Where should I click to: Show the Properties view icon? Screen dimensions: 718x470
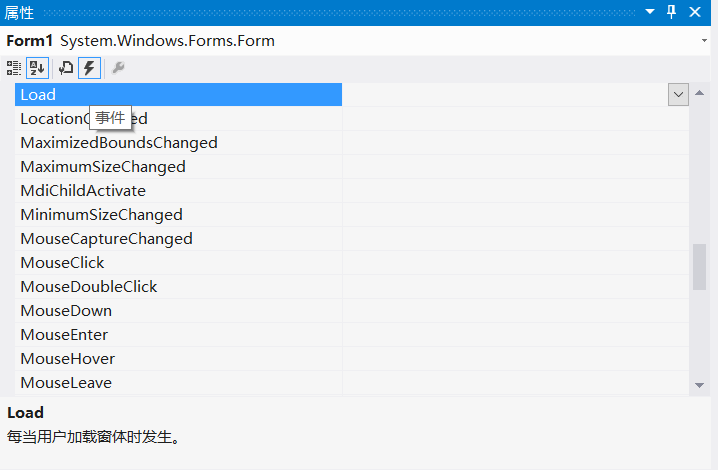65,68
